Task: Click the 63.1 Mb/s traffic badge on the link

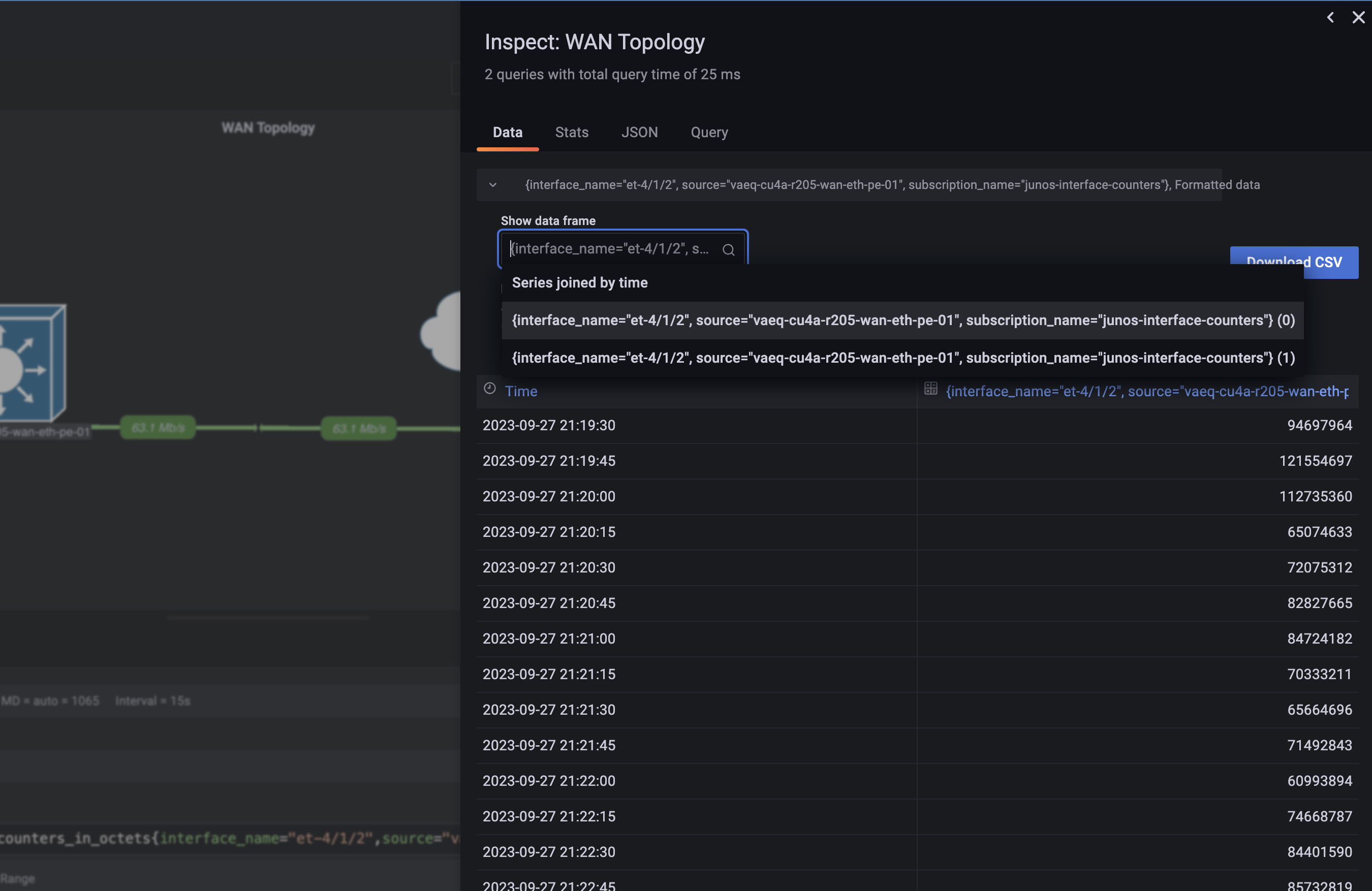Action: tap(158, 428)
